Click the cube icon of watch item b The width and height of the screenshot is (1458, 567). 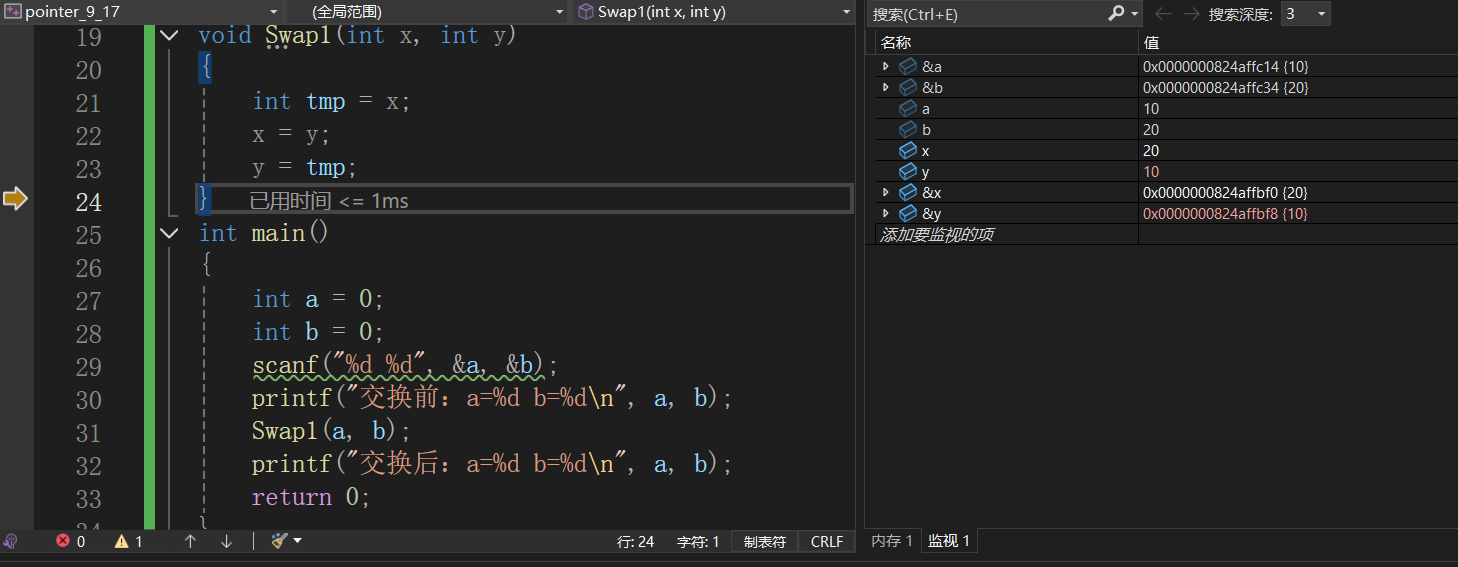coord(908,129)
